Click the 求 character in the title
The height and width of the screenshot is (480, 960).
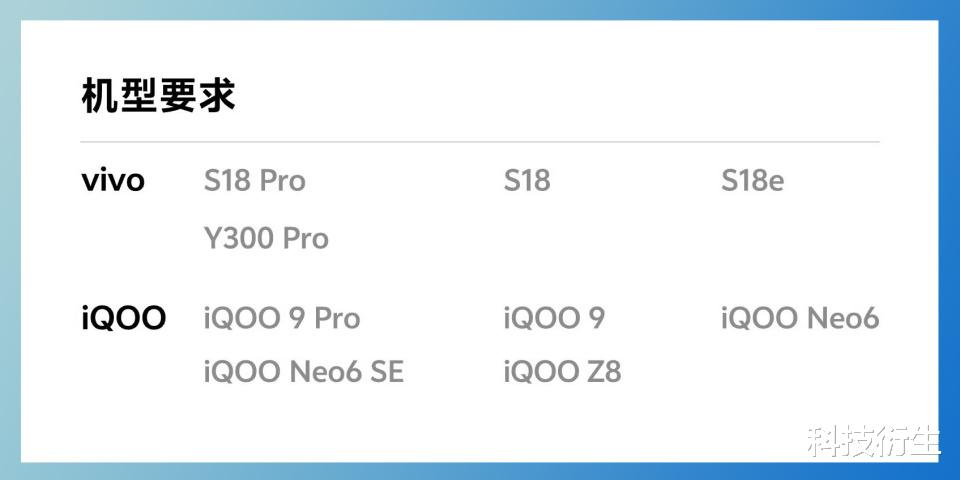217,97
